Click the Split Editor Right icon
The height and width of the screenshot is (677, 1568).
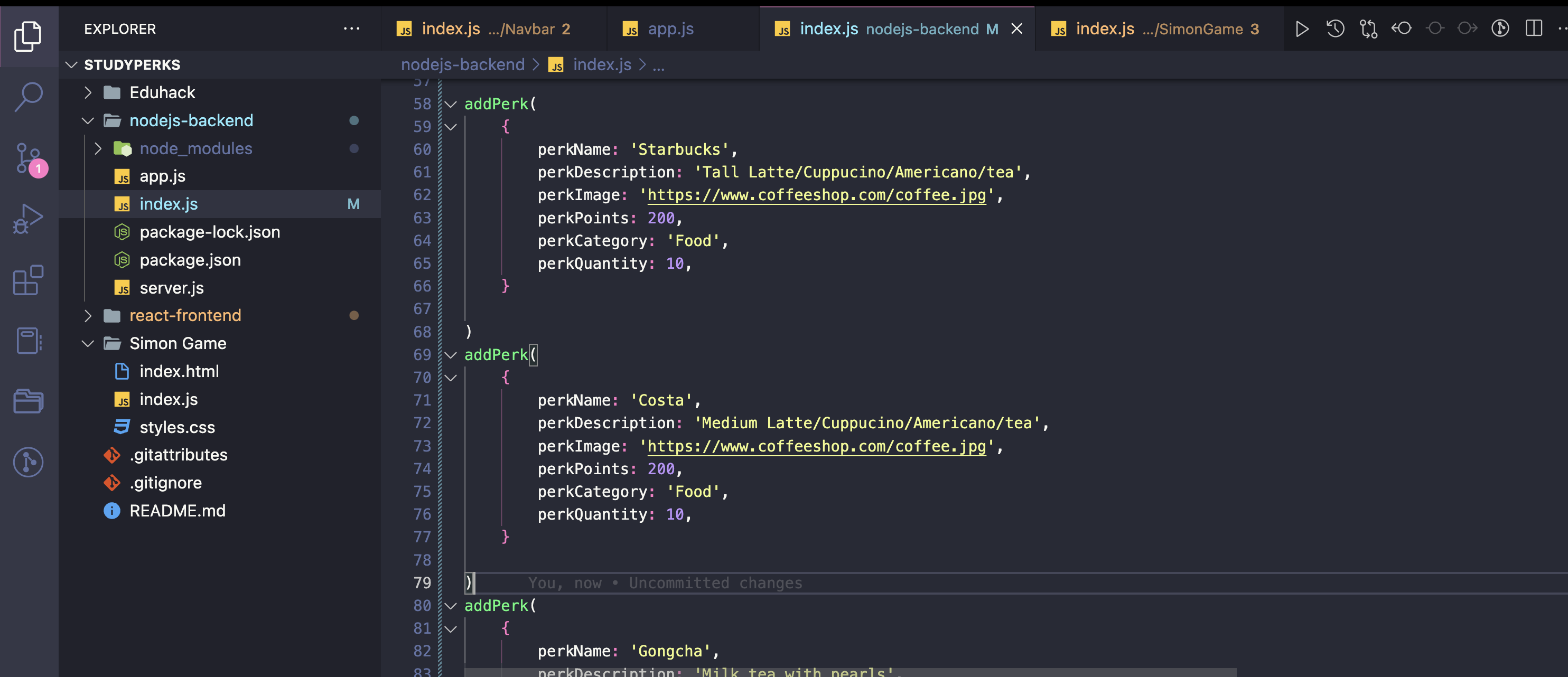pyautogui.click(x=1533, y=29)
